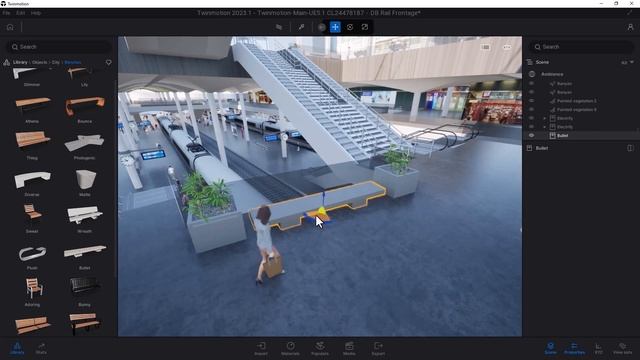Select the Adoring chair thumbnail

(33, 287)
